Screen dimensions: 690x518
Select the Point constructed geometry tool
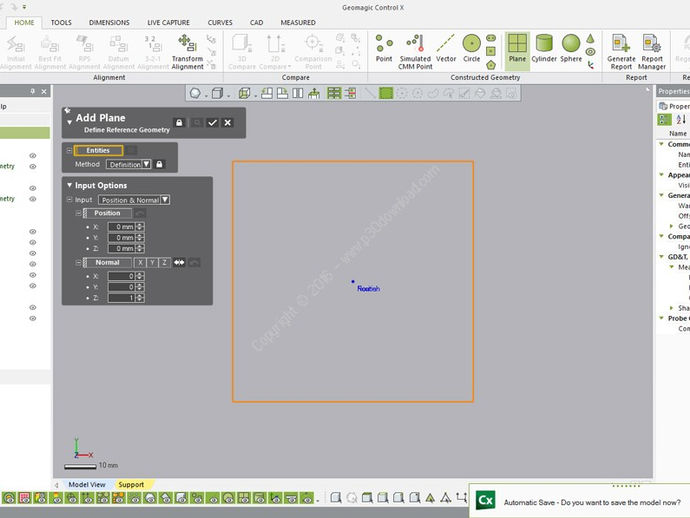coord(384,49)
